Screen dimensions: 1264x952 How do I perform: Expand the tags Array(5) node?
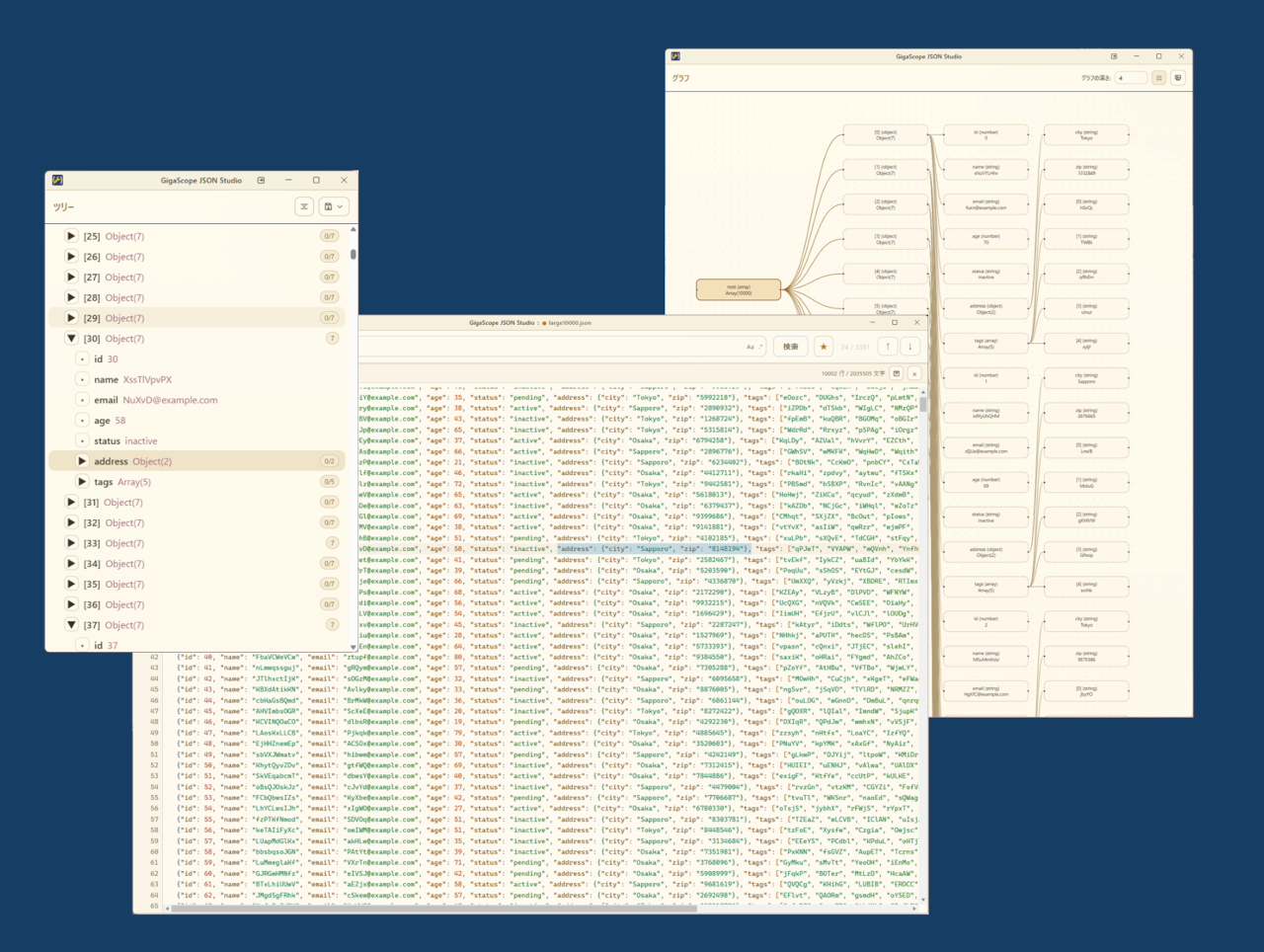[82, 482]
